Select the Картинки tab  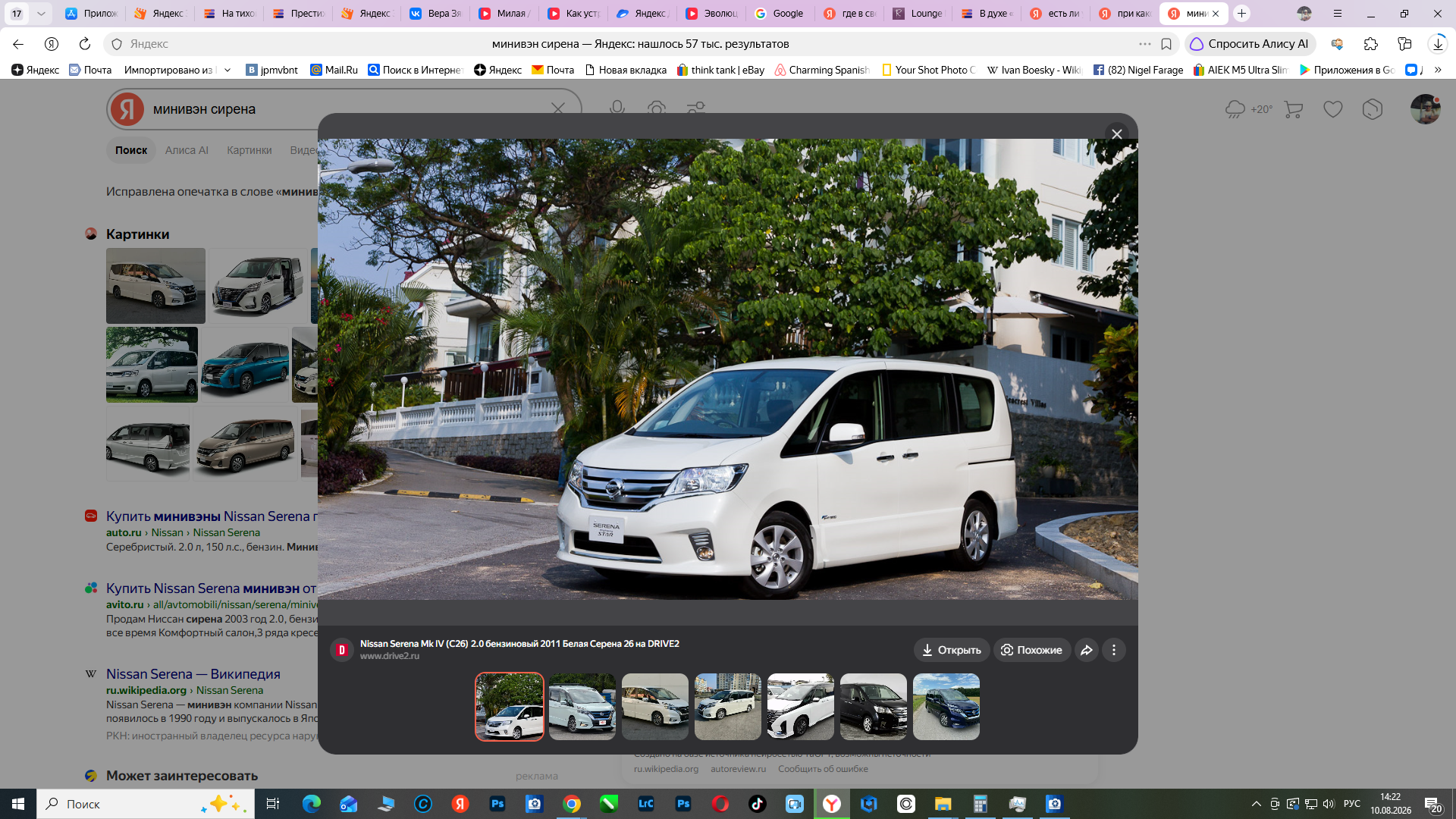[x=249, y=150]
